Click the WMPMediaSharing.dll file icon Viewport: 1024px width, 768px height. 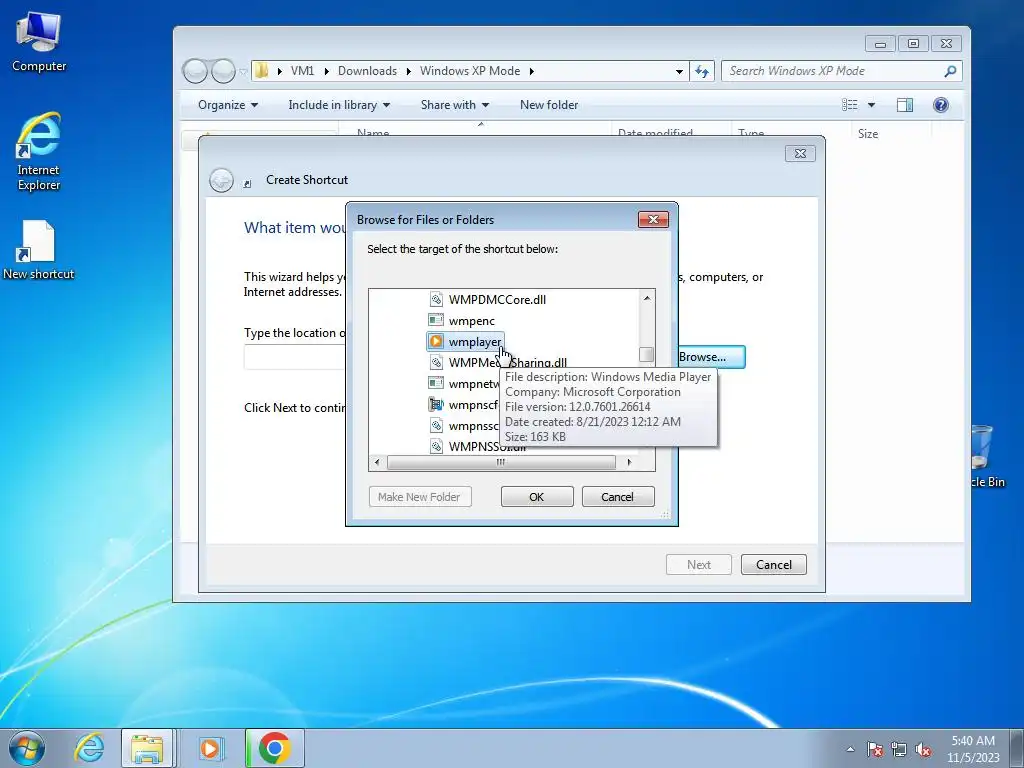pyautogui.click(x=436, y=362)
